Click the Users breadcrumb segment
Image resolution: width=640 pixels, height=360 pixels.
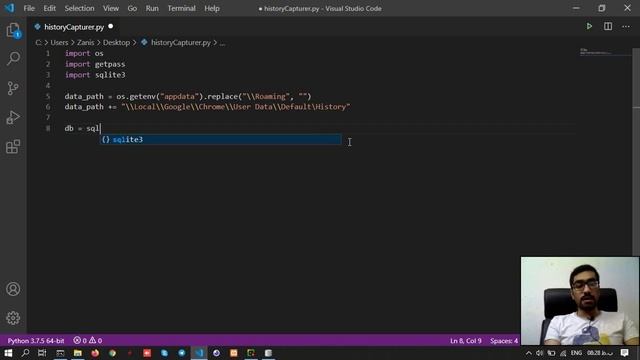59,42
